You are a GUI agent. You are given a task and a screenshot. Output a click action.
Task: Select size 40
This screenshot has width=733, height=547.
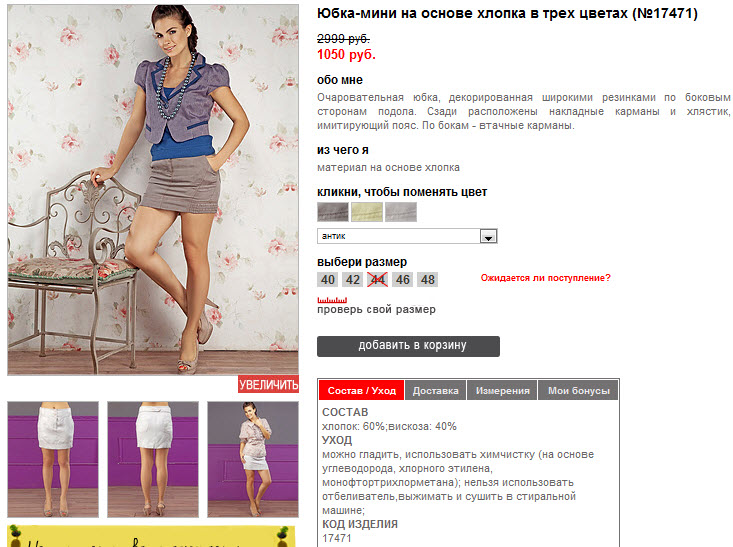328,280
